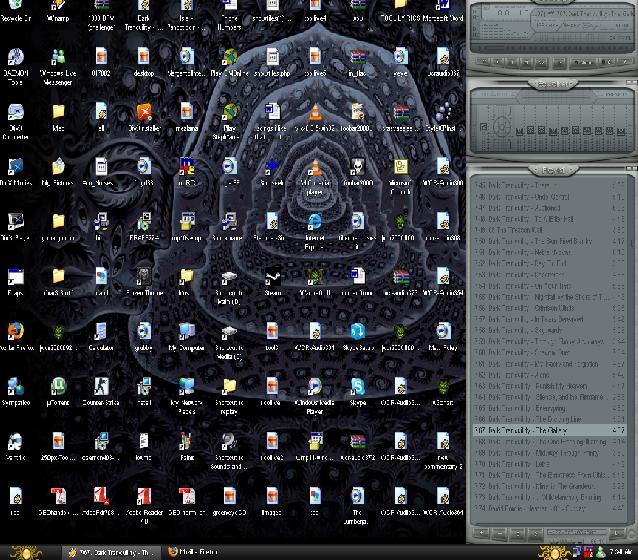Launch the VLC media player shortcut

(315, 176)
